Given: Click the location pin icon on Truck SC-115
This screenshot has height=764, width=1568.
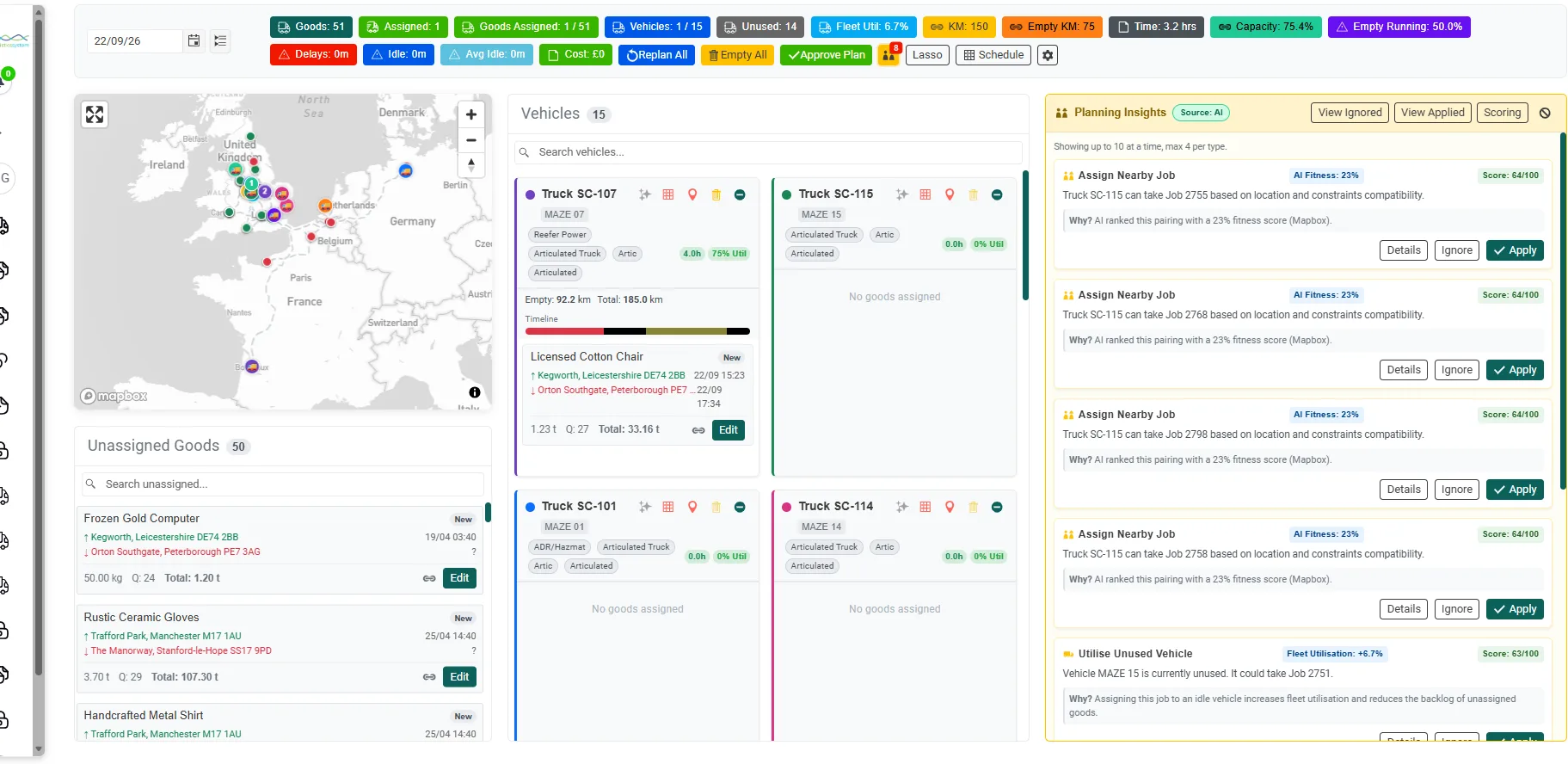Looking at the screenshot, I should coord(950,194).
